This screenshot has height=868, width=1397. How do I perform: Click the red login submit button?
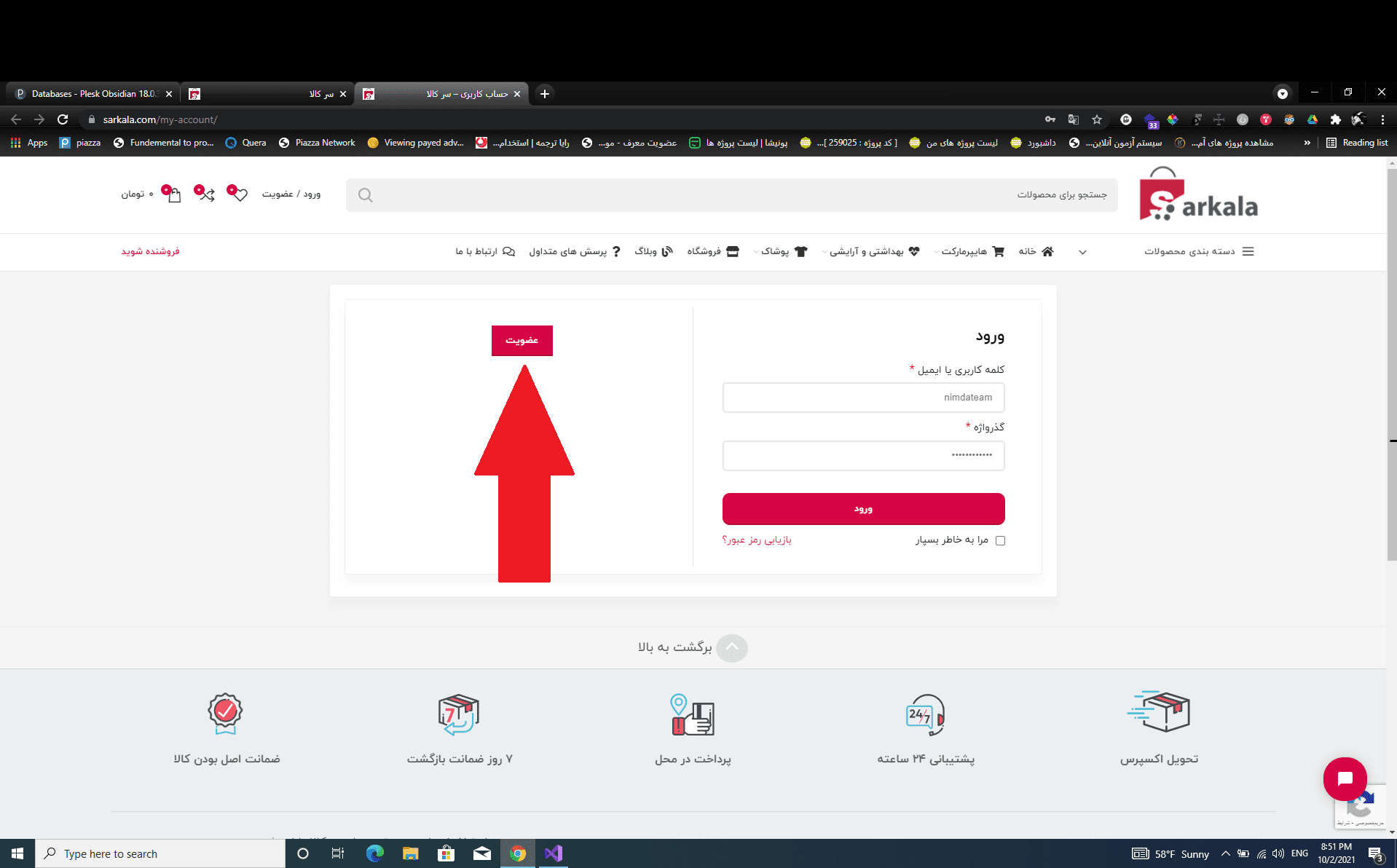(x=863, y=509)
